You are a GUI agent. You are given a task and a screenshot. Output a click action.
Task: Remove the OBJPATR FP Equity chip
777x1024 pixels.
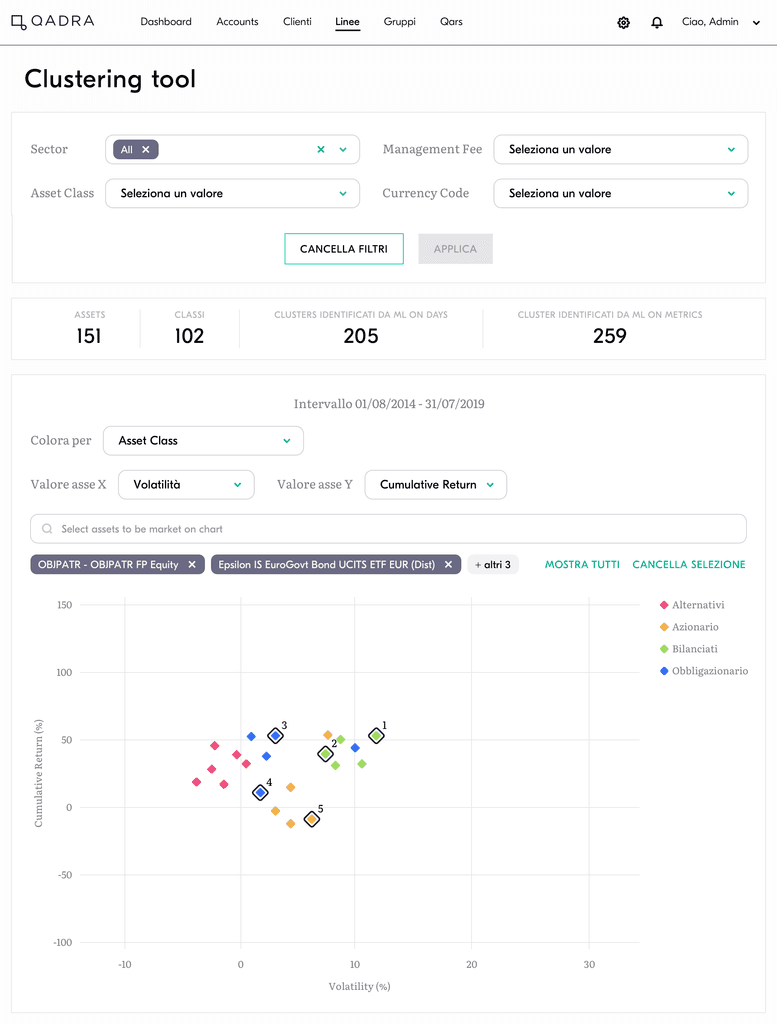tap(192, 565)
